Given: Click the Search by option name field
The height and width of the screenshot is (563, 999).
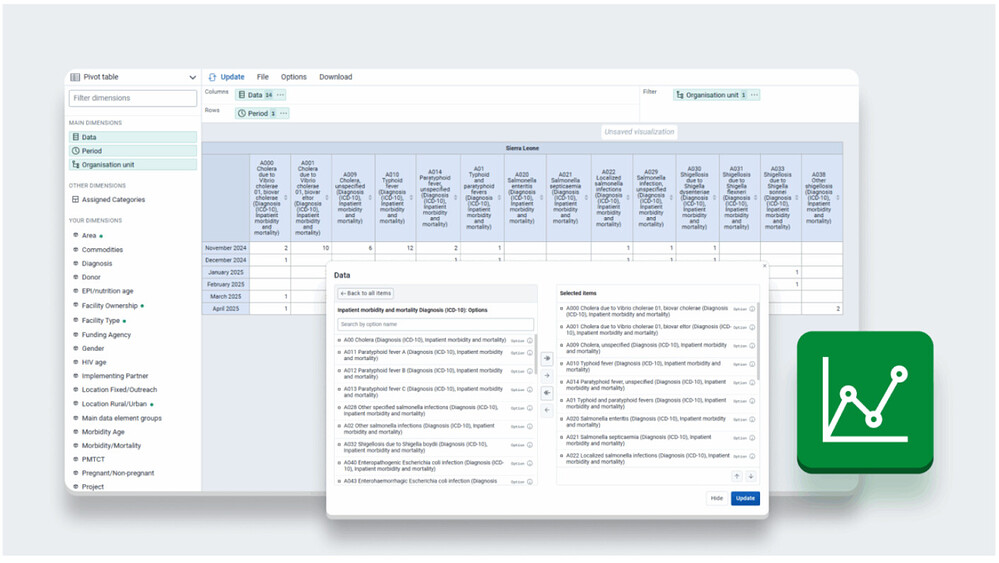Looking at the screenshot, I should coord(435,324).
